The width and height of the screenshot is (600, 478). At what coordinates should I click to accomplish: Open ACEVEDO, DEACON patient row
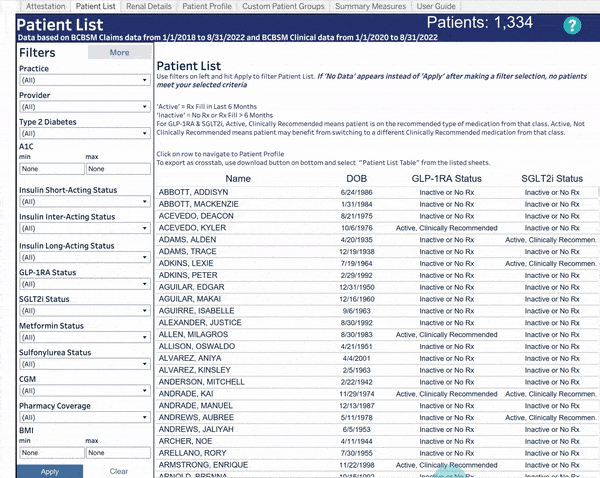tap(377, 216)
